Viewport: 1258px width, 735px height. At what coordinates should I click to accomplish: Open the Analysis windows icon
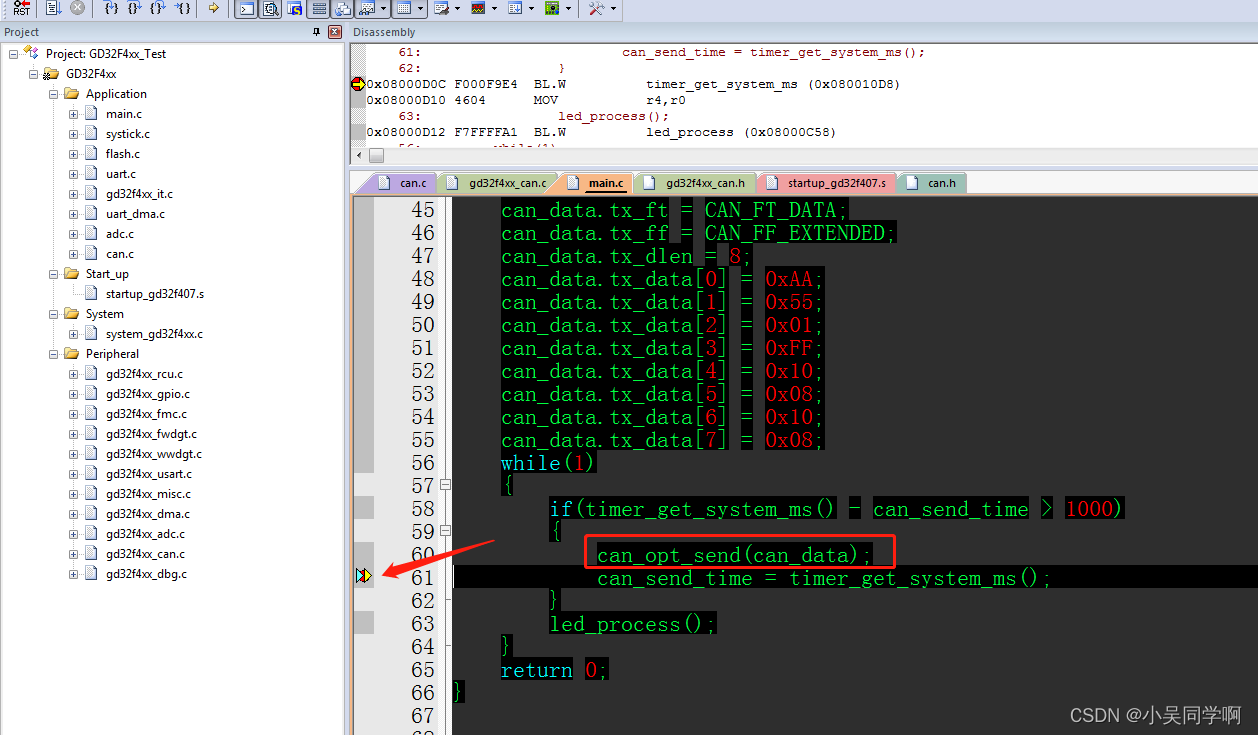coord(478,9)
